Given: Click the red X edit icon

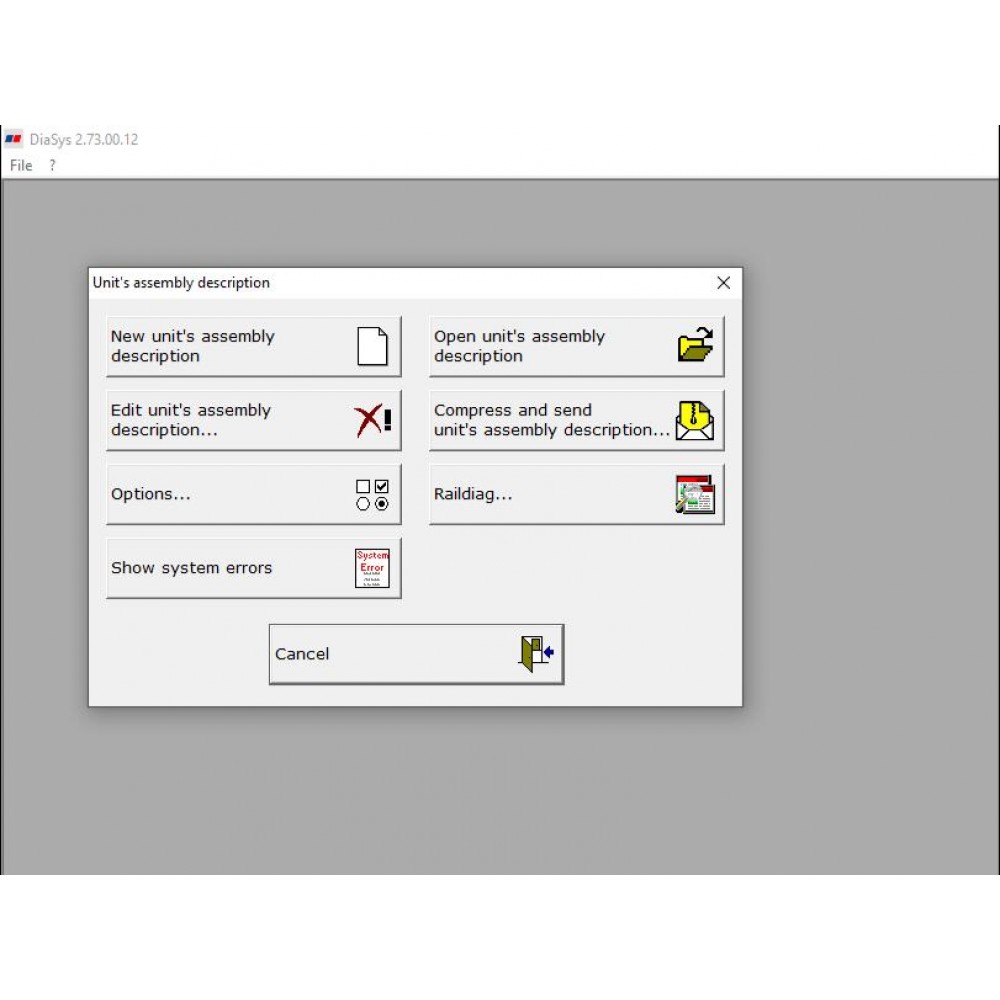Looking at the screenshot, I should click(371, 419).
